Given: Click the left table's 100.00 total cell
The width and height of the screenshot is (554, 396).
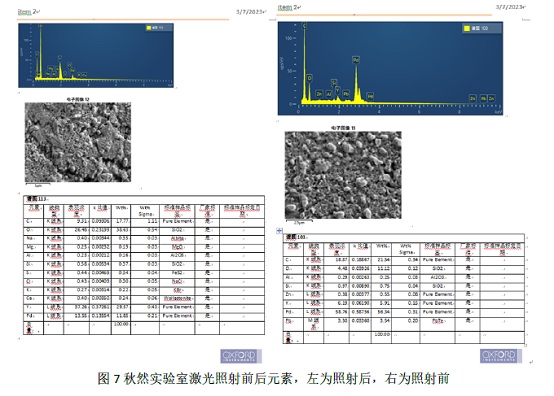Looking at the screenshot, I should [x=121, y=324].
